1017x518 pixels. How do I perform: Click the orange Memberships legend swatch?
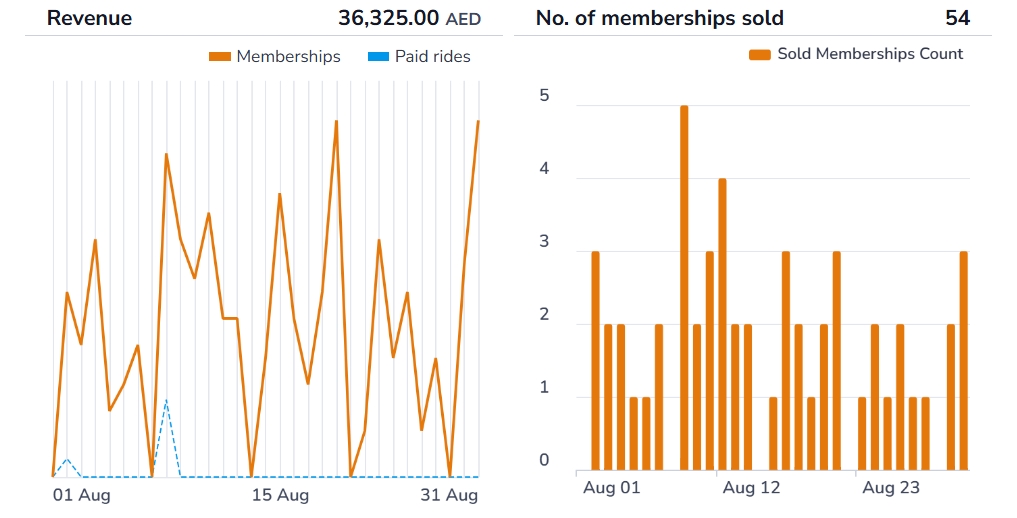click(219, 57)
